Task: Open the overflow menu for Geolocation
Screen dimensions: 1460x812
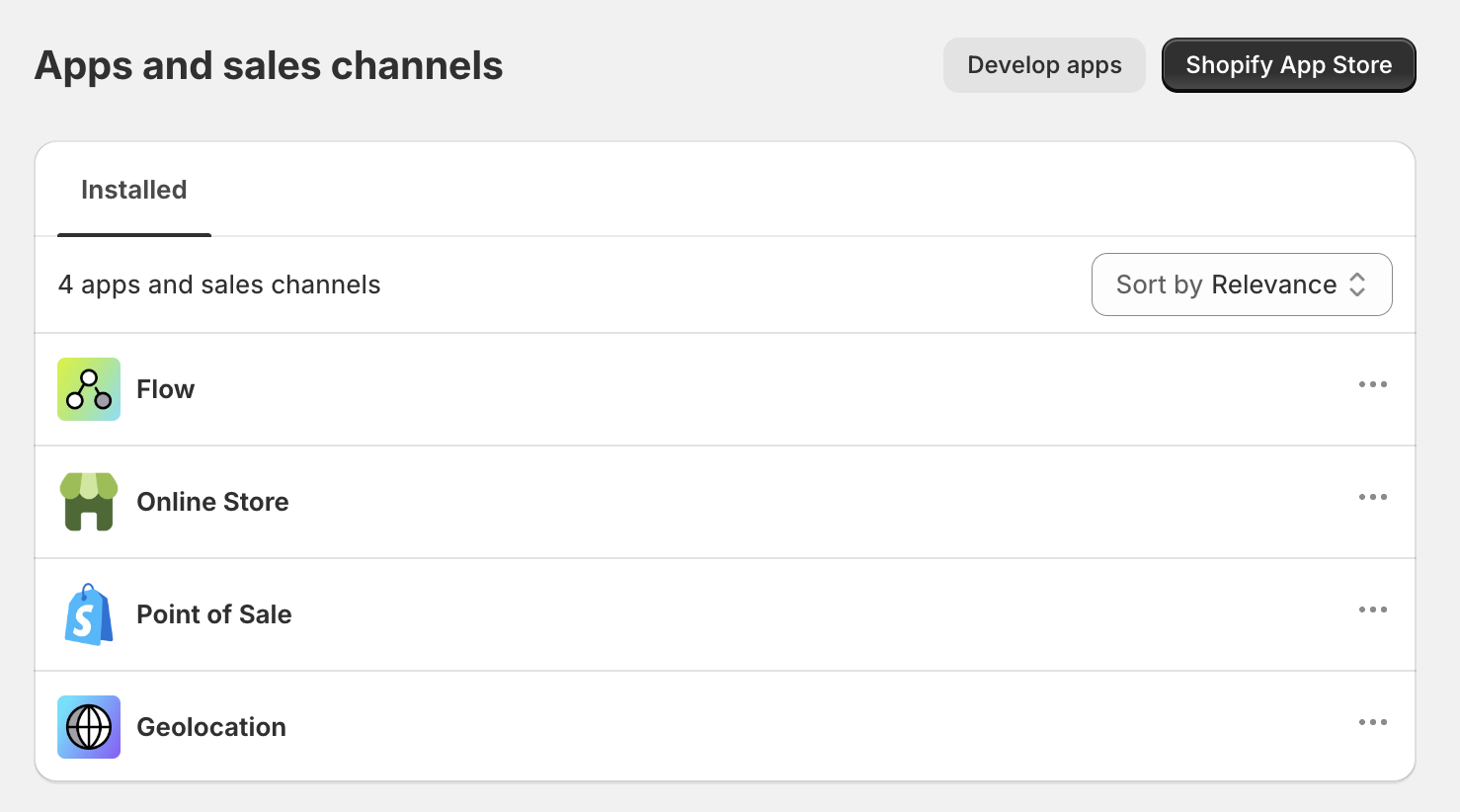Action: 1373,722
